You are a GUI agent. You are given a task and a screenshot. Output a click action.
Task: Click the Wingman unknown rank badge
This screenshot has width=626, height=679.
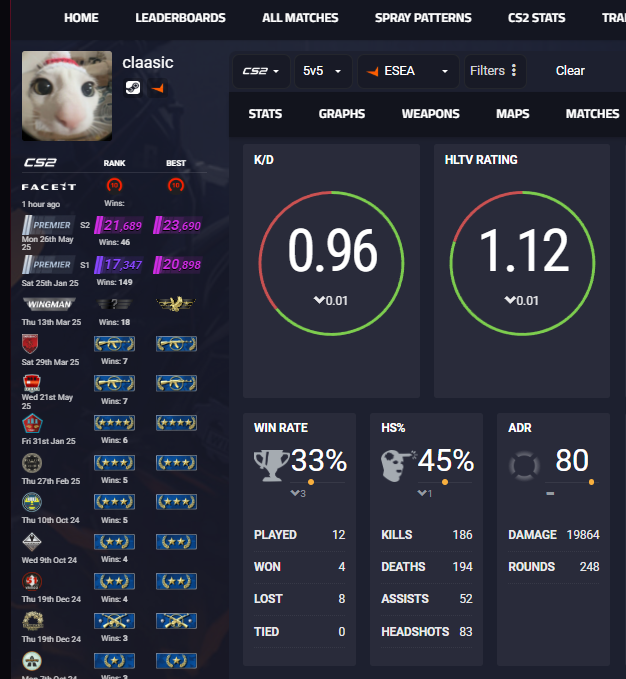coord(114,304)
